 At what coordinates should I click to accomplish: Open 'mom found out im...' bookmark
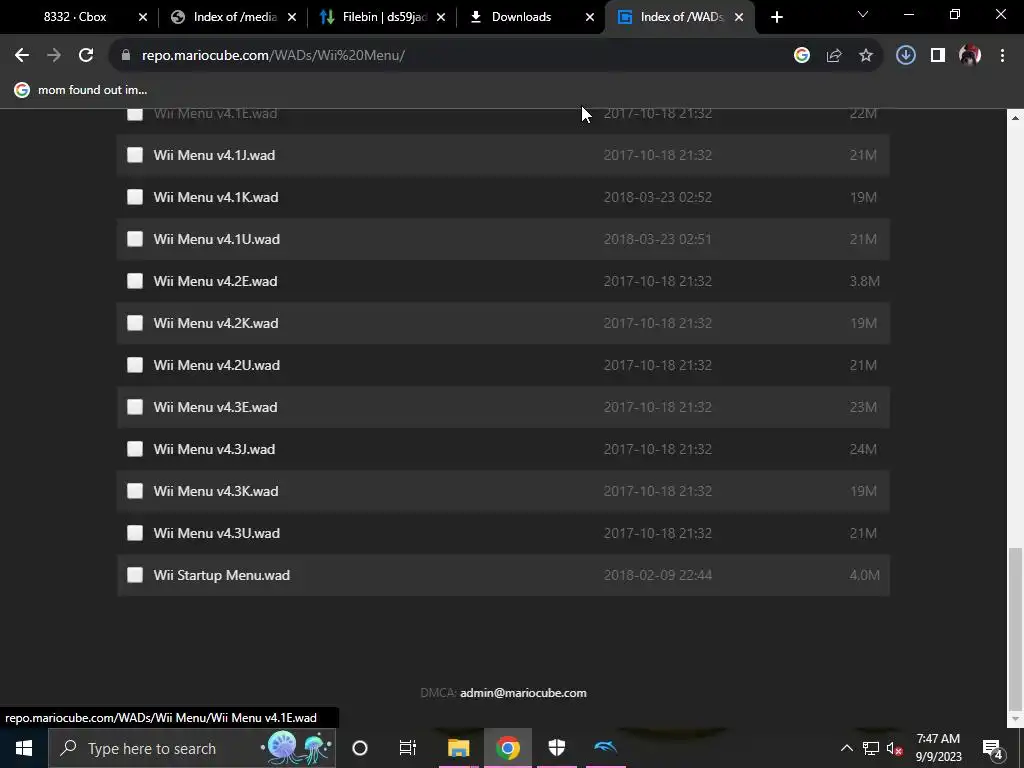[x=81, y=90]
